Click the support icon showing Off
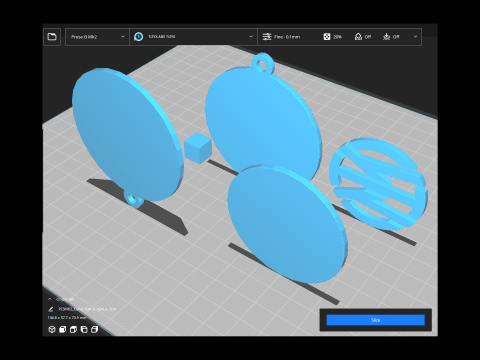Screen dimensions: 480x360 pyautogui.click(x=358, y=37)
